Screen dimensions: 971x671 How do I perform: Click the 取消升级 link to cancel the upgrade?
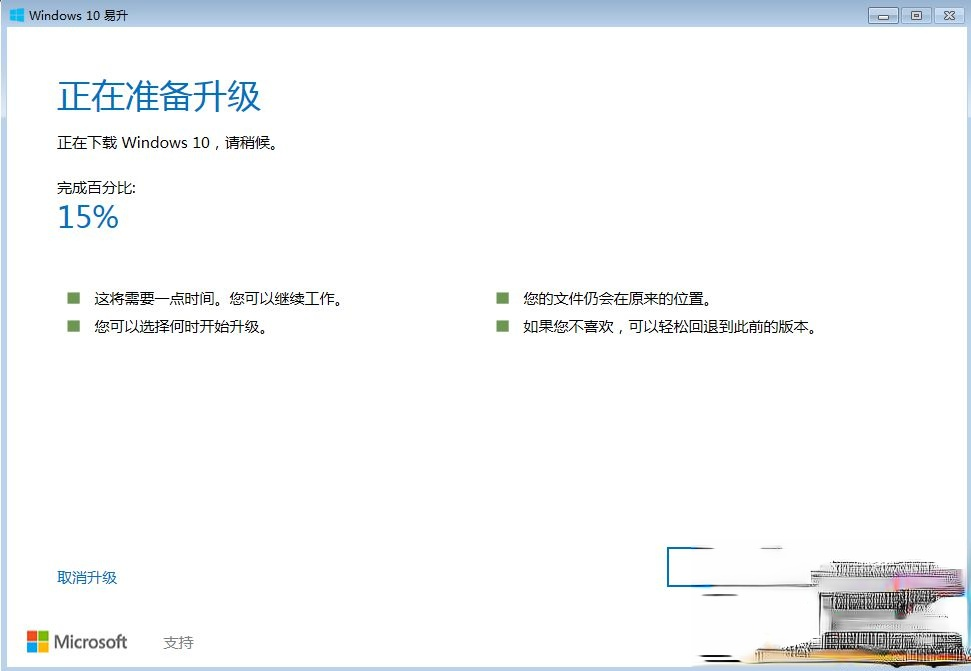click(87, 577)
